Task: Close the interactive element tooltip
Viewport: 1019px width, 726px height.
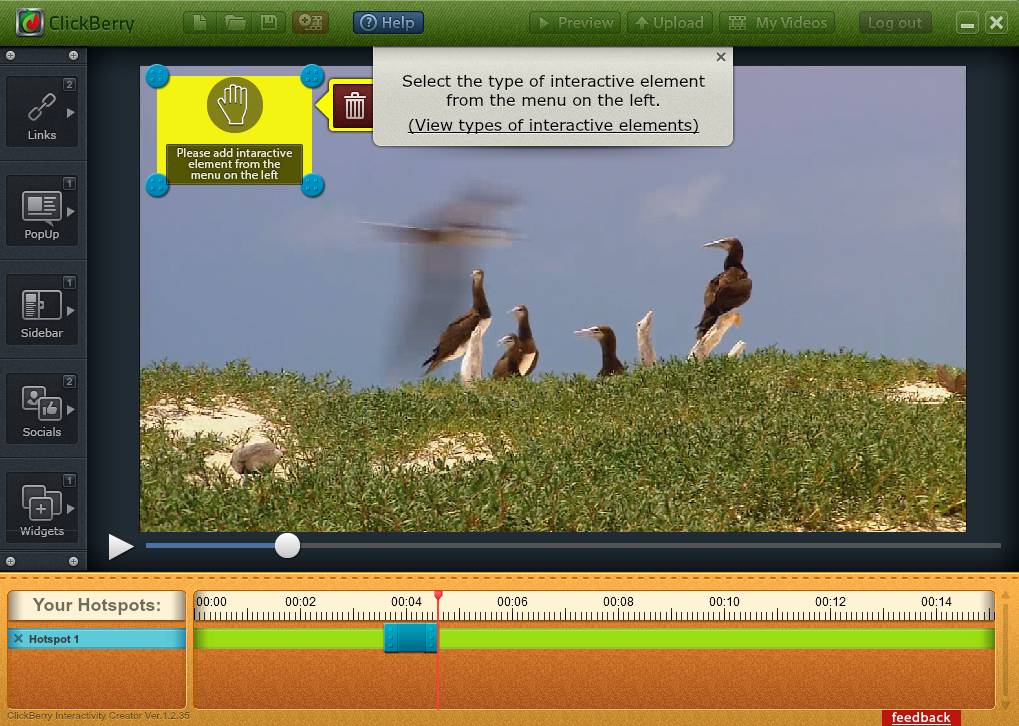Action: click(x=720, y=58)
